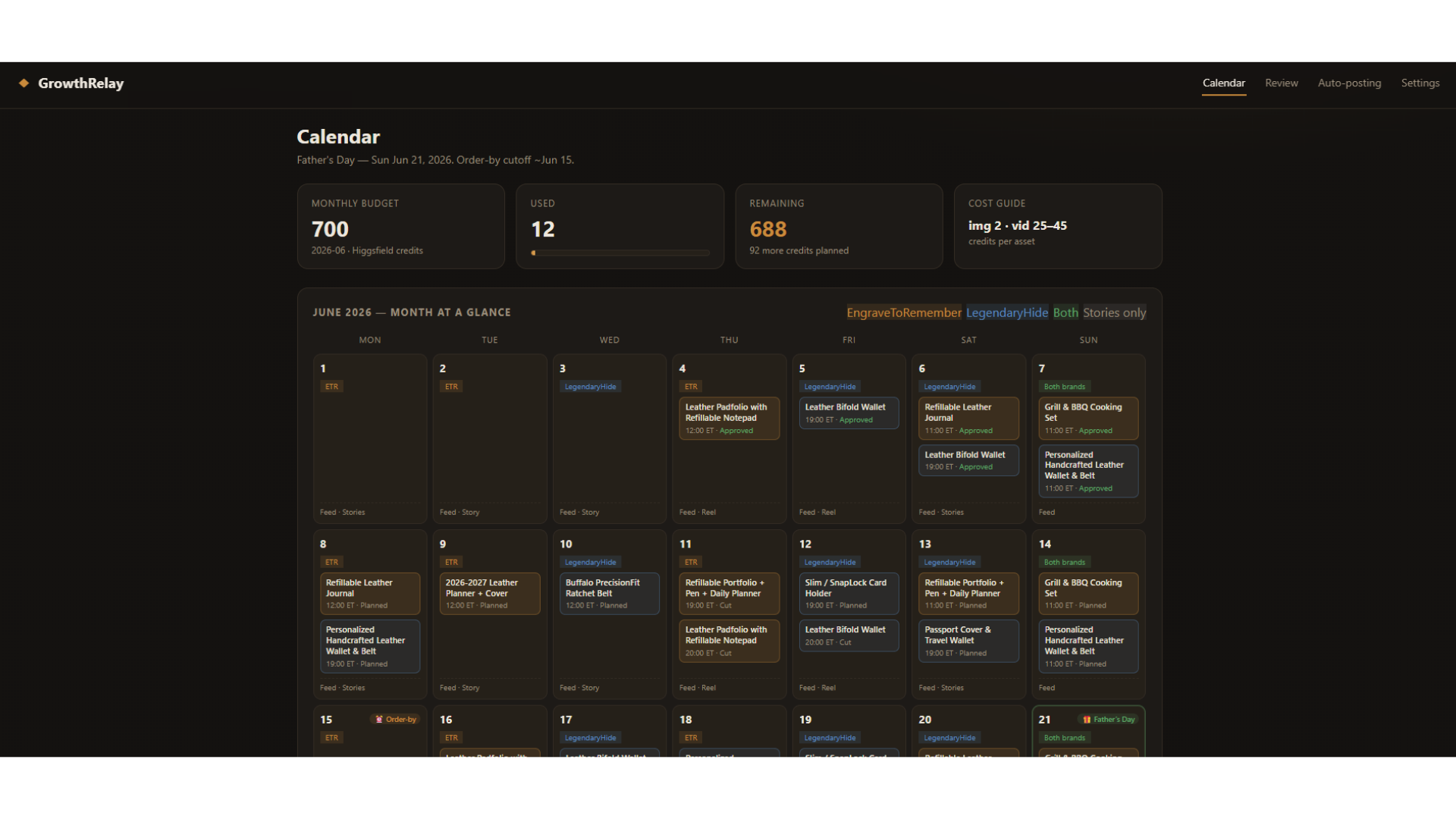Open Personalized Wallet & Belt post on June 8
This screenshot has height=819, width=1456.
tap(370, 646)
